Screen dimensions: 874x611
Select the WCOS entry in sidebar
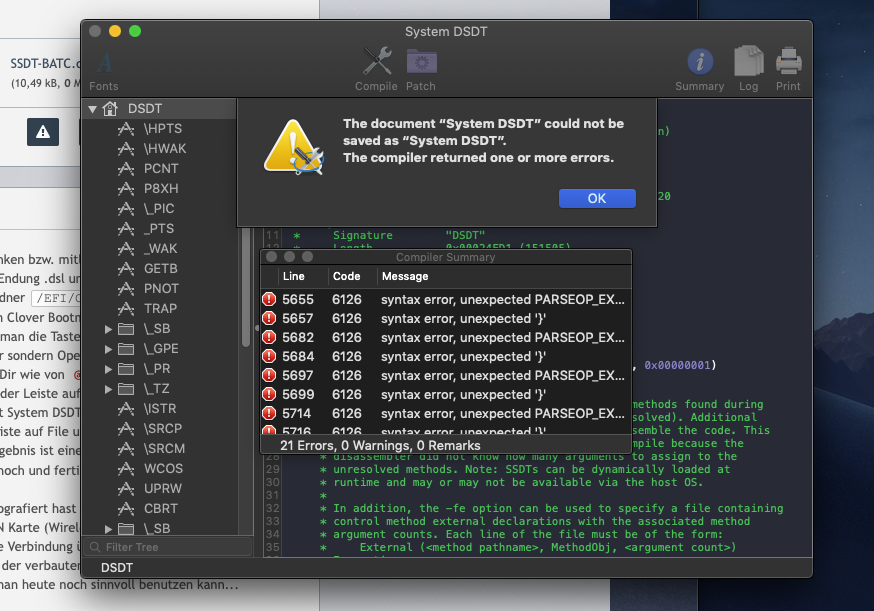162,468
